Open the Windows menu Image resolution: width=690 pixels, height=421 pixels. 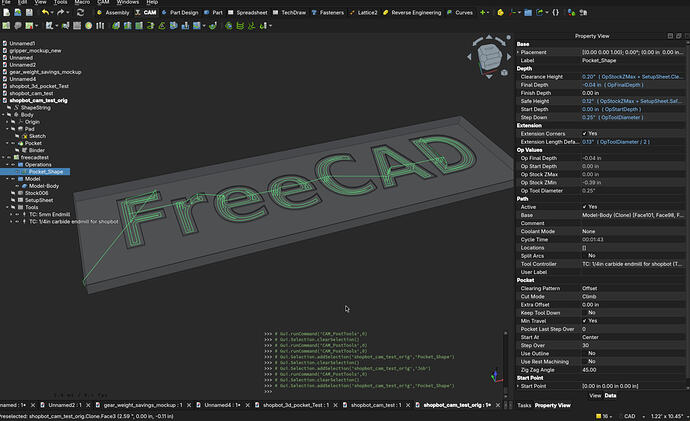coord(128,2)
